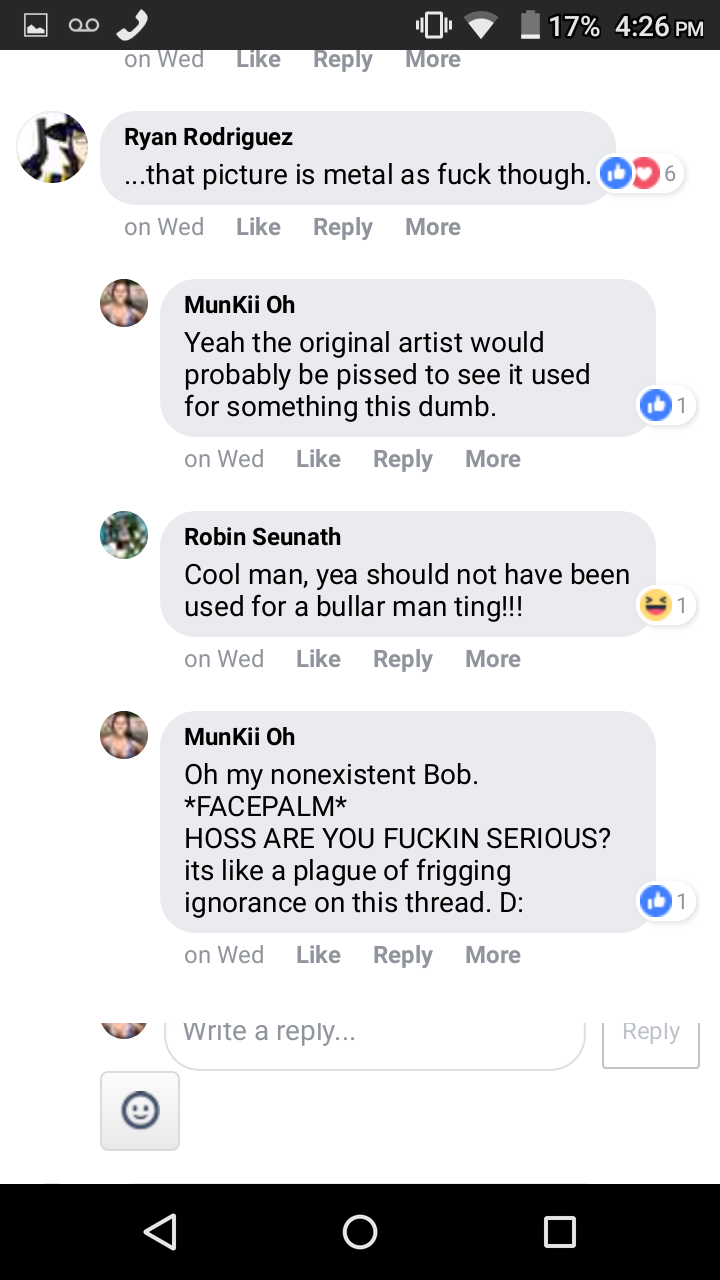This screenshot has width=720, height=1280.
Task: Click the like count on MunKii Oh's last comment
Action: tap(687, 901)
